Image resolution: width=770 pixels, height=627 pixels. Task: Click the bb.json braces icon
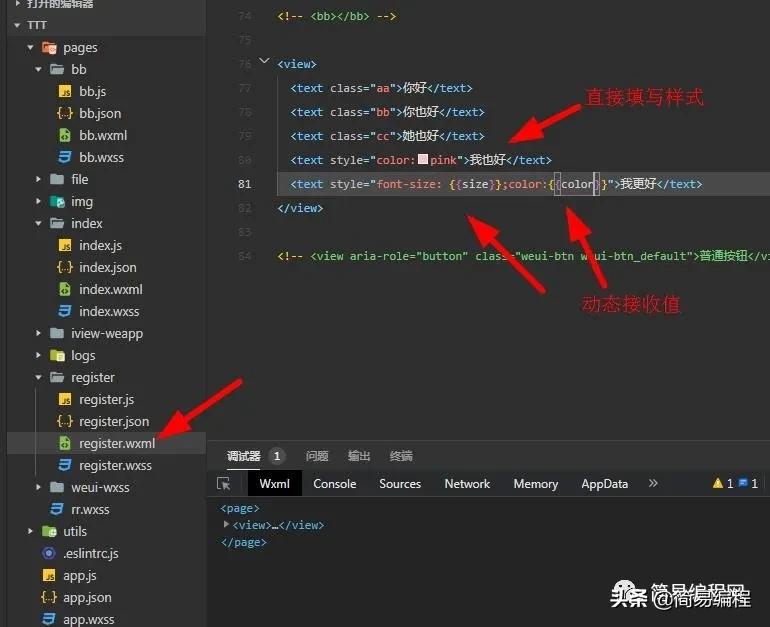65,113
